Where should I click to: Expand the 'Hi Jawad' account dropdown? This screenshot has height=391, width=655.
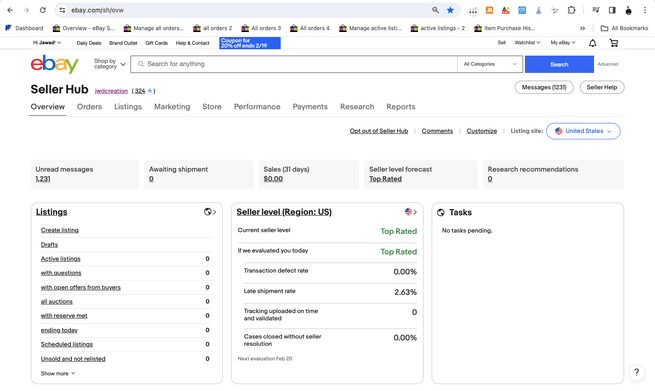click(x=47, y=43)
